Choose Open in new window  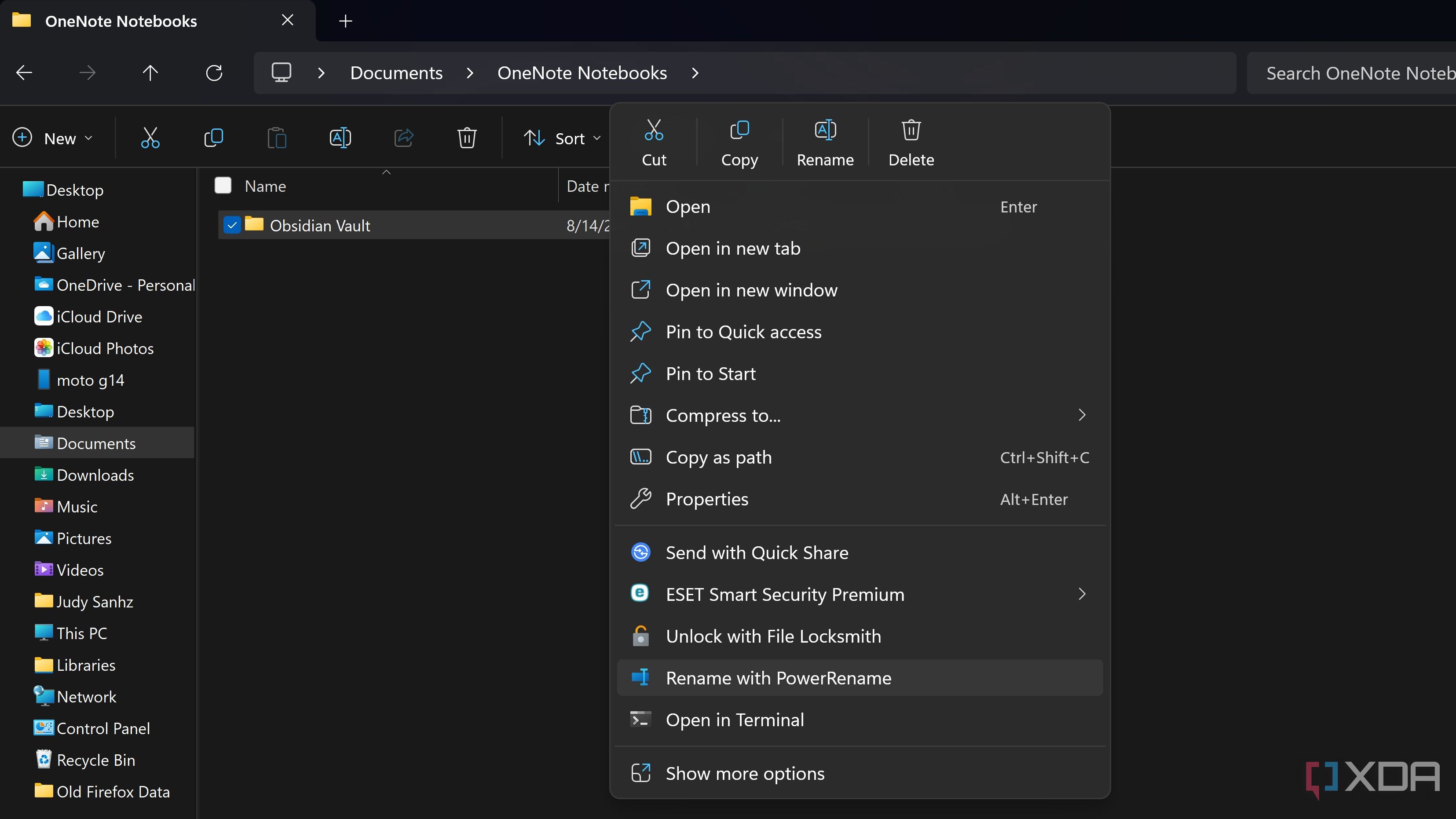click(860, 290)
